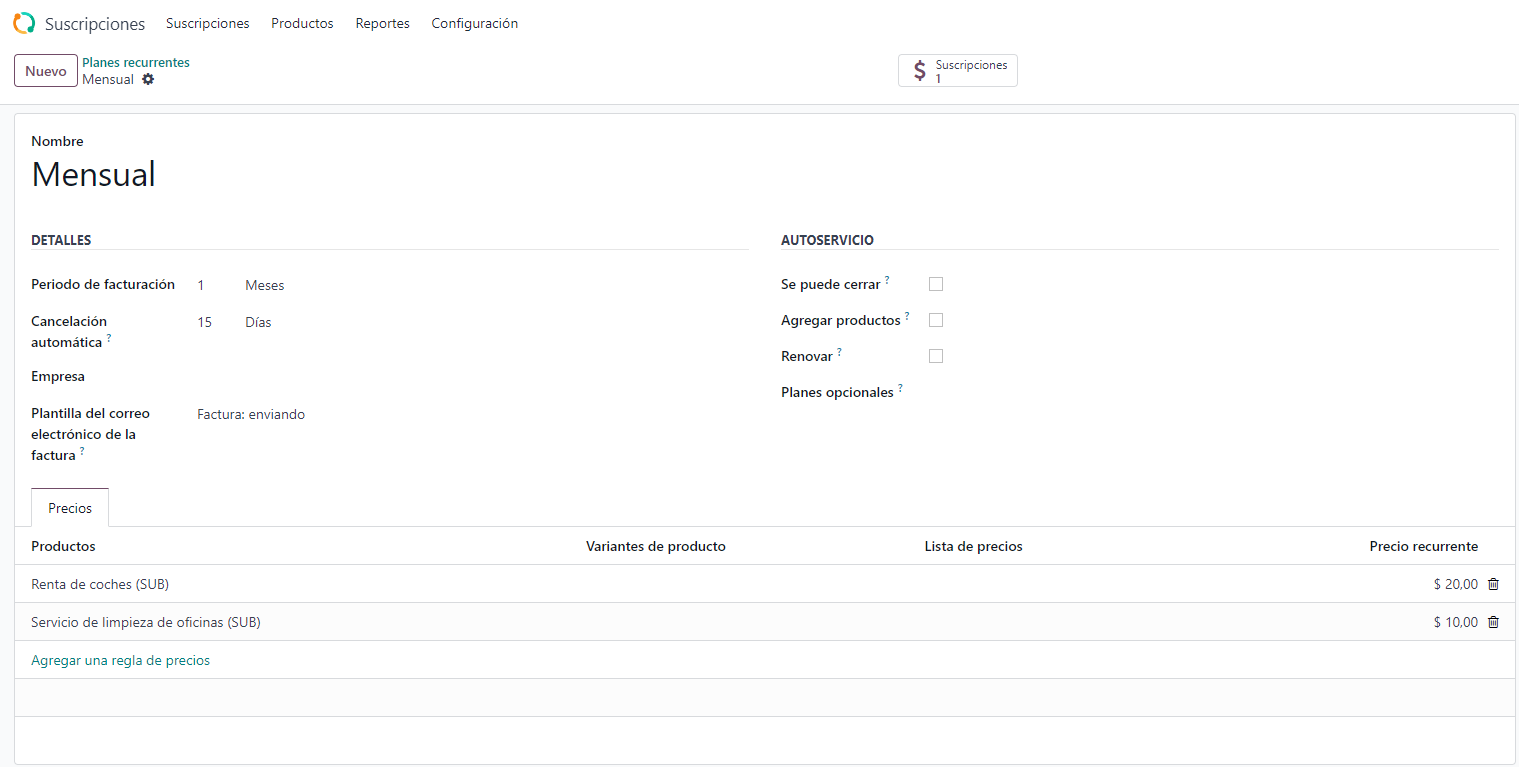This screenshot has height=767, width=1519.
Task: Open the gear actions menu beside Mensual
Action: click(x=148, y=79)
